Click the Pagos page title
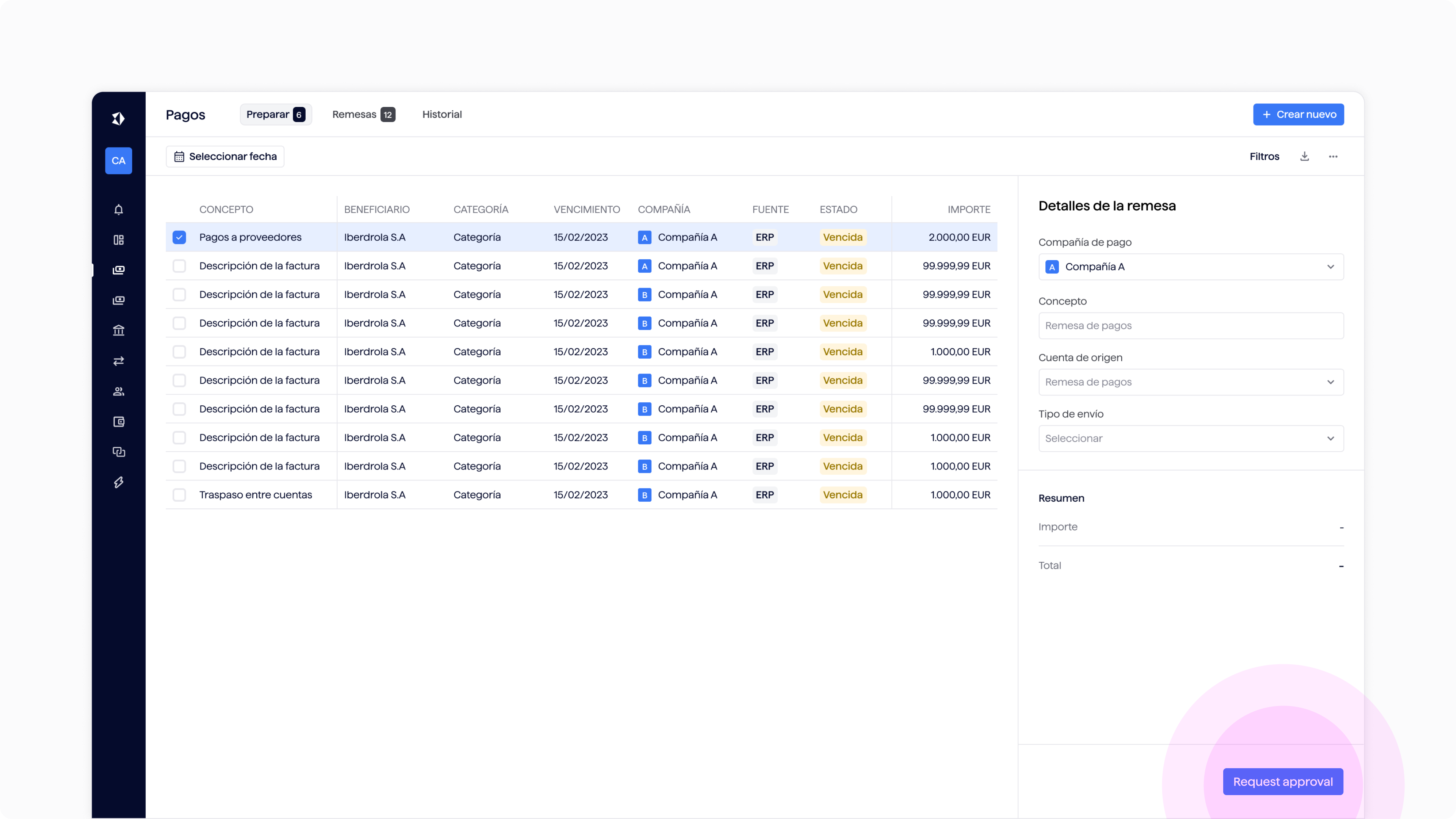Viewport: 1456px width, 819px height. pyautogui.click(x=185, y=115)
